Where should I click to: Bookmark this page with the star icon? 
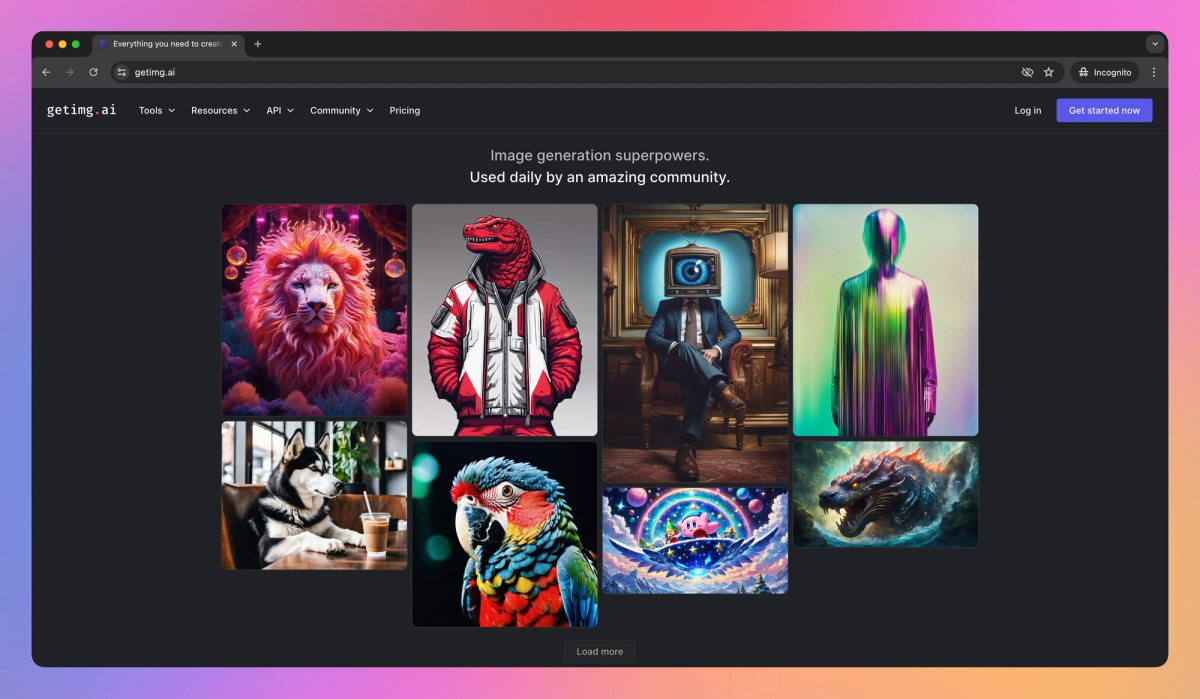[x=1049, y=72]
